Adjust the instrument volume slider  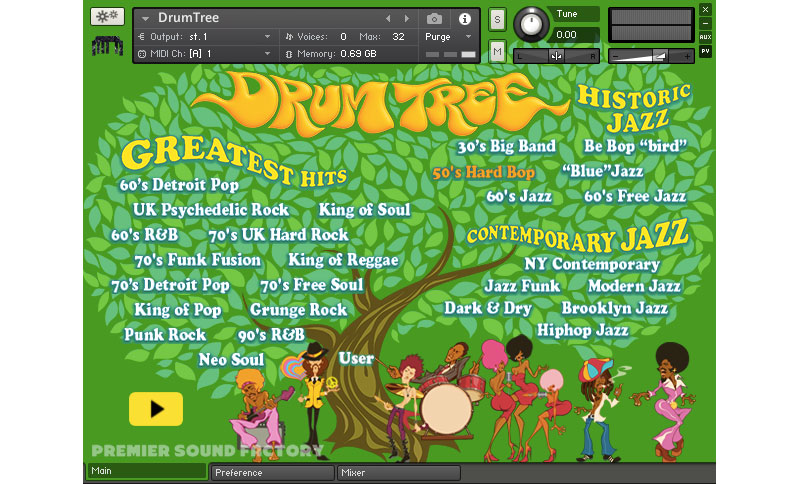pos(651,56)
